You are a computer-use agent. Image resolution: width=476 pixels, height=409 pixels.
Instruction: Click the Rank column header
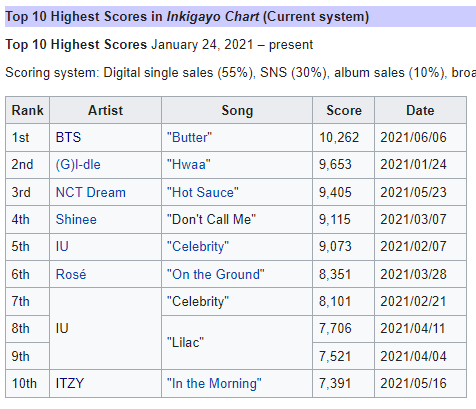(x=28, y=110)
